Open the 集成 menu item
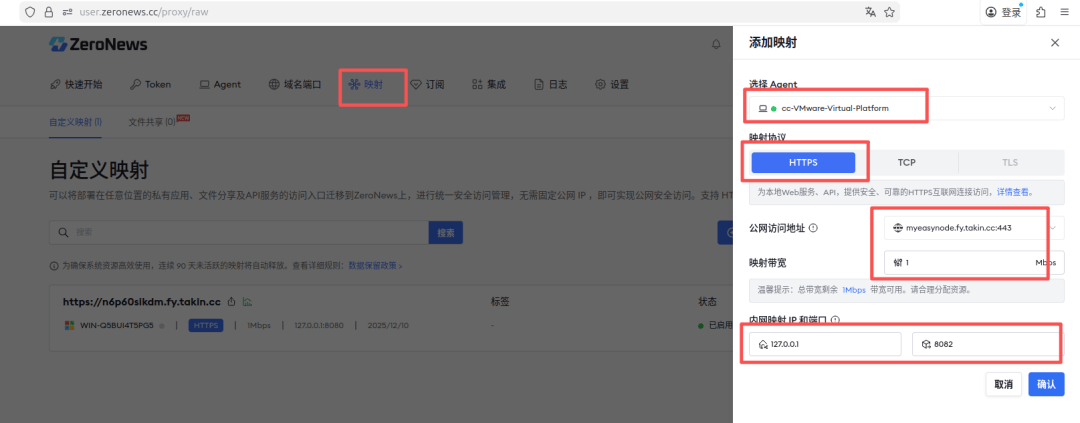The image size is (1080, 423). 489,85
